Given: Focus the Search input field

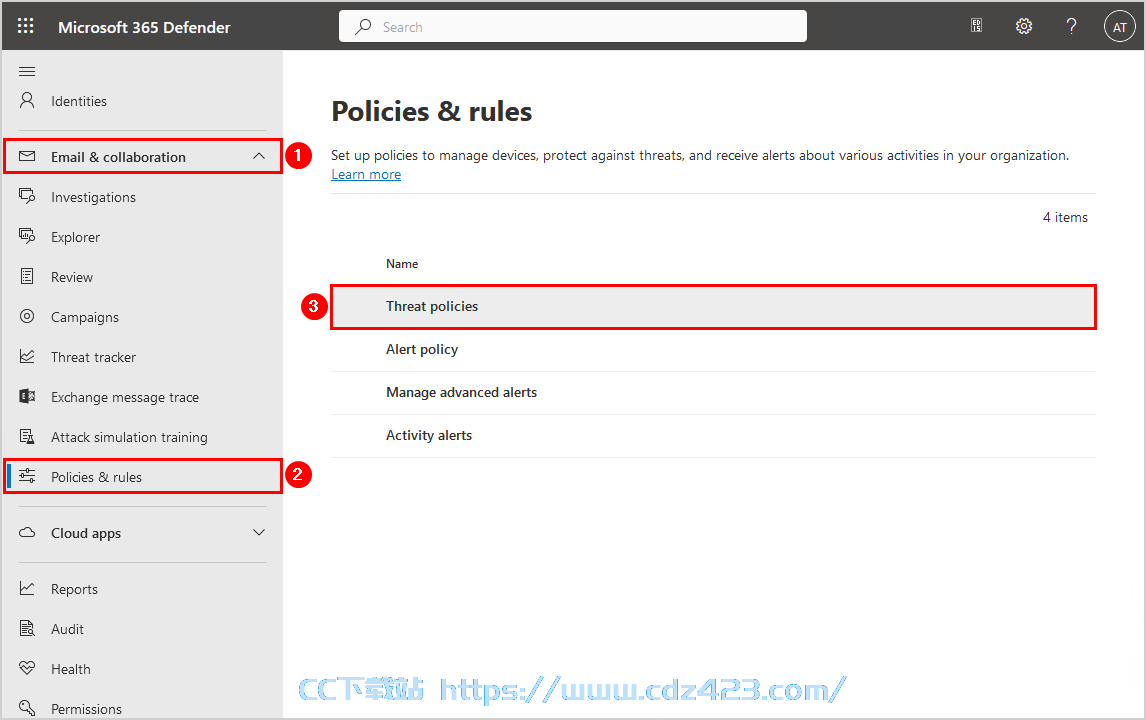Looking at the screenshot, I should point(573,26).
